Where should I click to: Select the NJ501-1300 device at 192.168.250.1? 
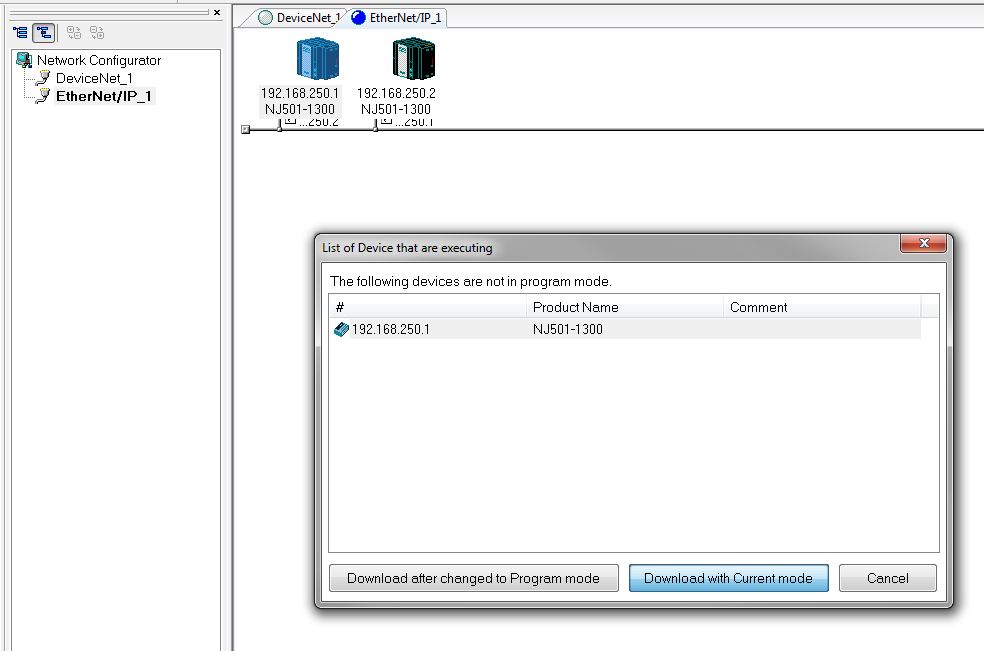coord(317,58)
